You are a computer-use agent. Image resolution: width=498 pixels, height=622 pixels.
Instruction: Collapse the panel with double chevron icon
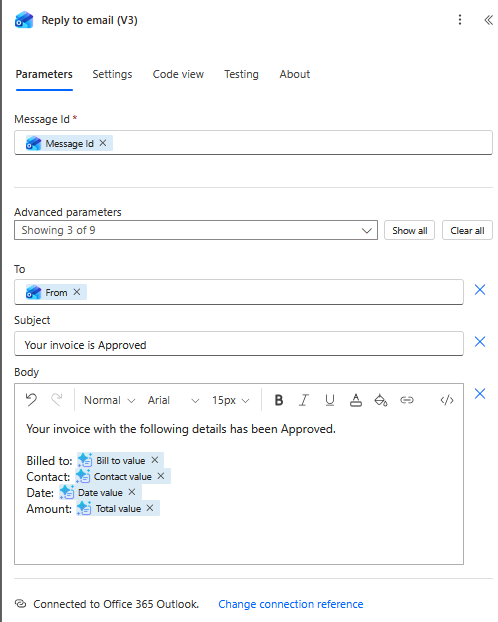[x=488, y=20]
